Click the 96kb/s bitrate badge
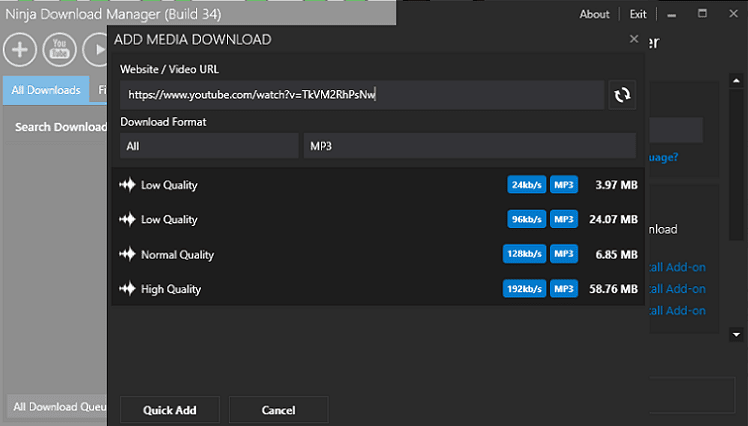 (527, 219)
